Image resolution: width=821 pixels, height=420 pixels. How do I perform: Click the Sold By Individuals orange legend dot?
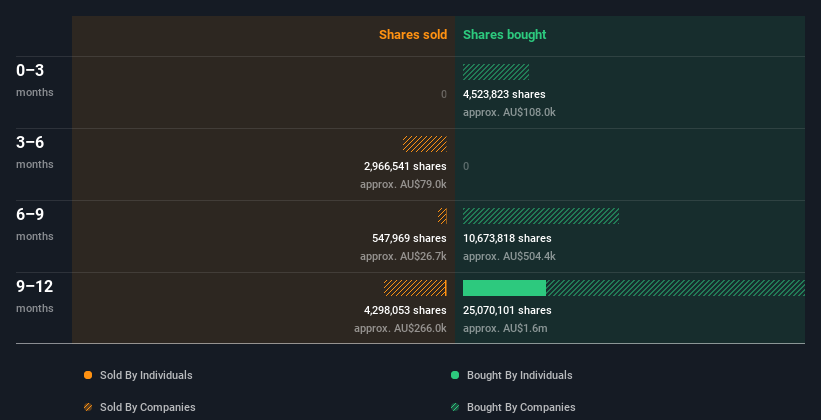tap(88, 375)
